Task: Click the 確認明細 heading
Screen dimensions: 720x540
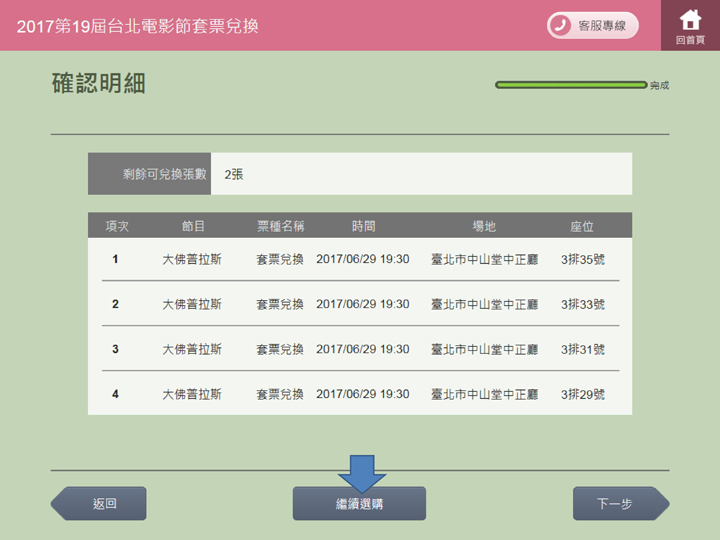Action: [98, 83]
